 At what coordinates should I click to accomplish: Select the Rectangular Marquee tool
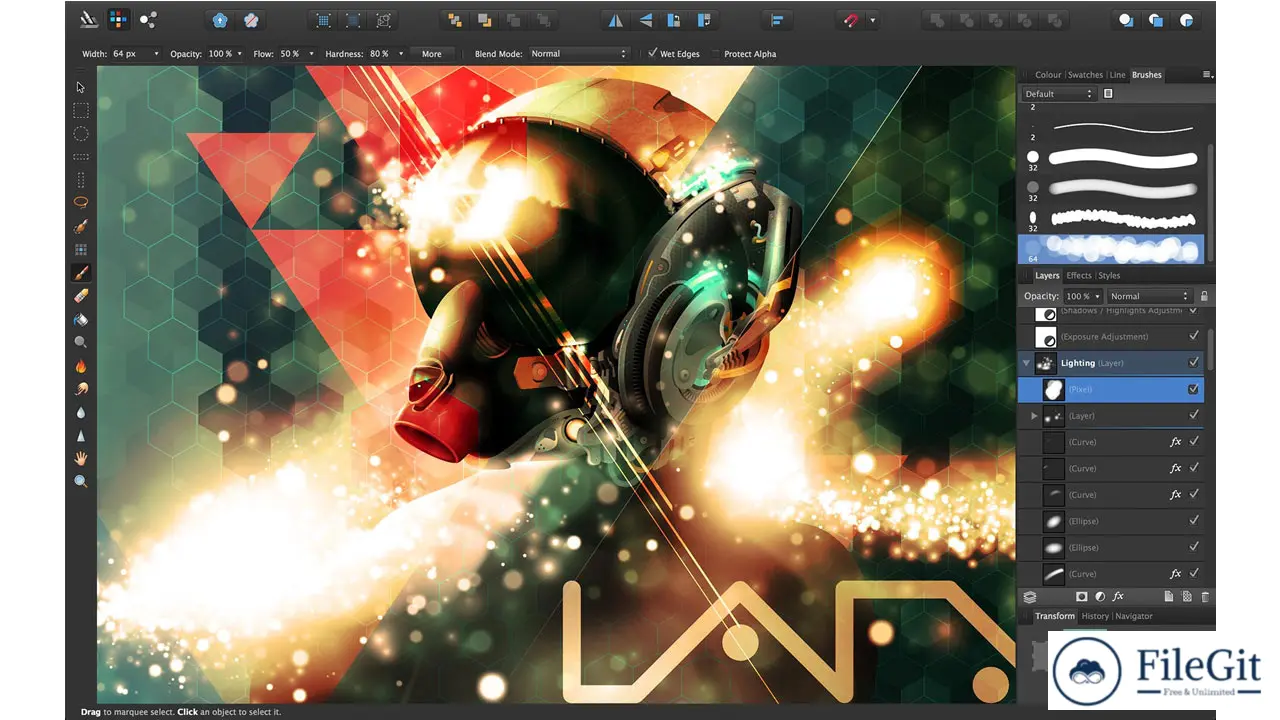tap(81, 110)
